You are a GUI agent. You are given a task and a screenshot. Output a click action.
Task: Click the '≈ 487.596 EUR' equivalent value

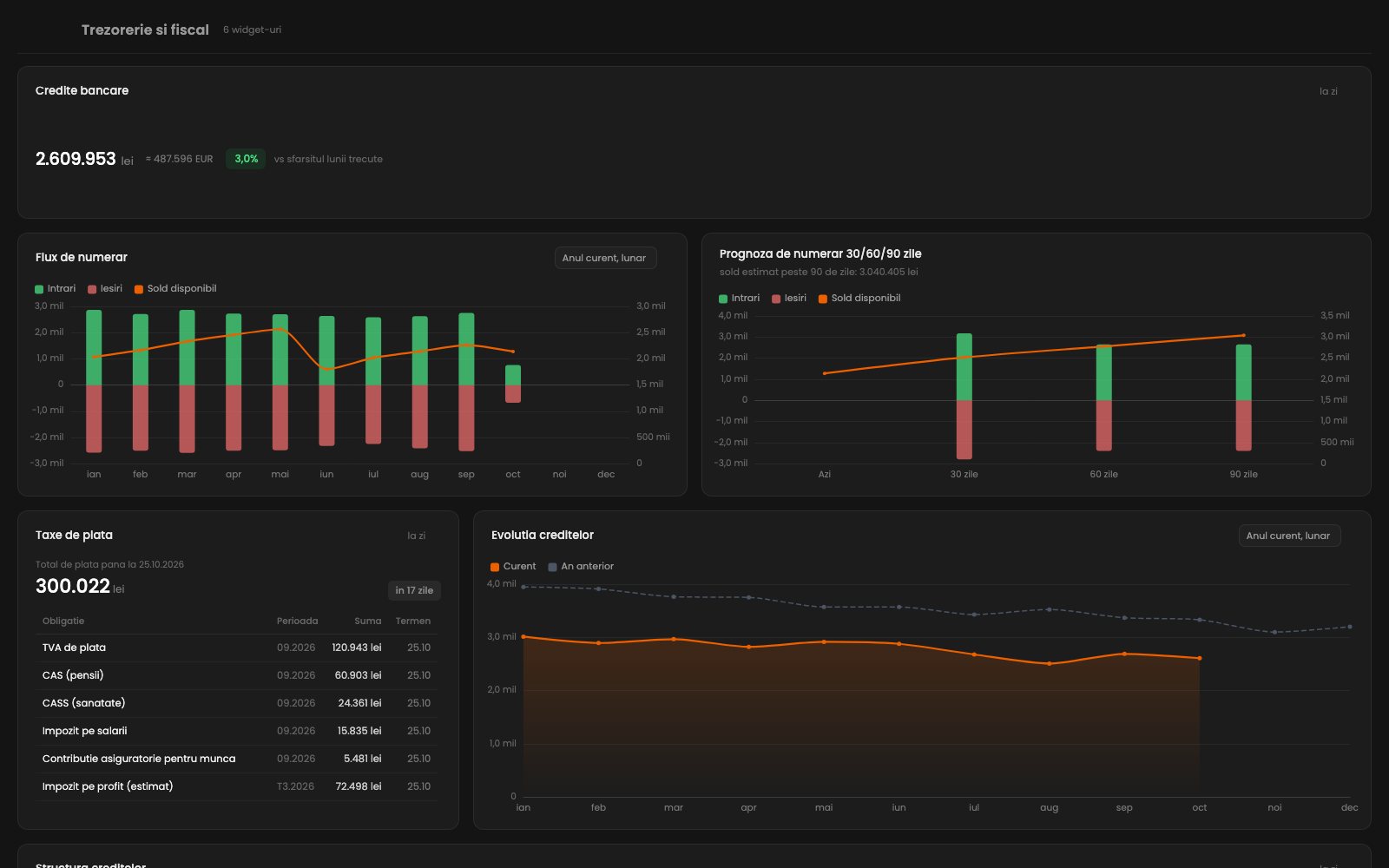point(180,159)
